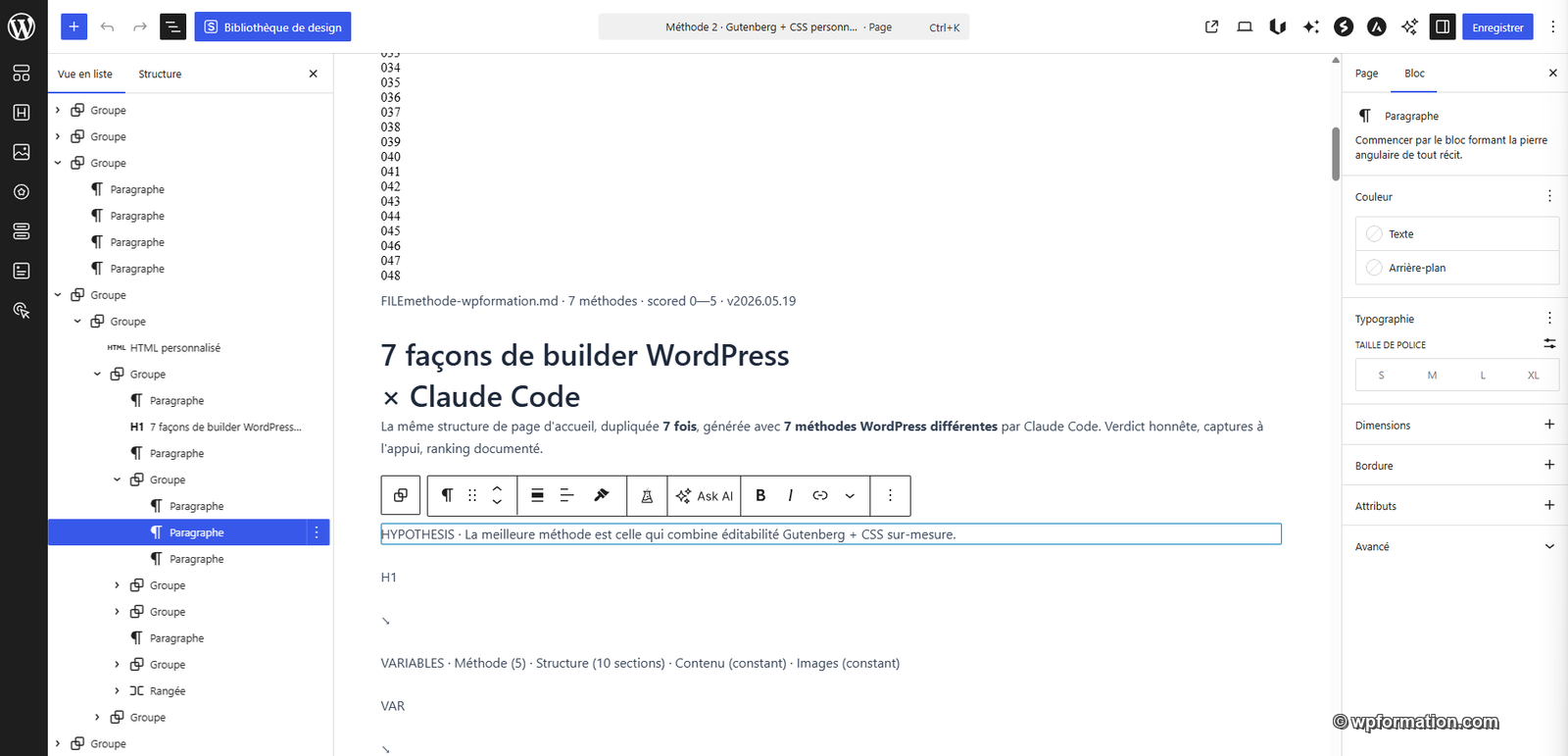Expand the Groupe above the Rangée row
The width and height of the screenshot is (1568, 756).
pos(117,665)
